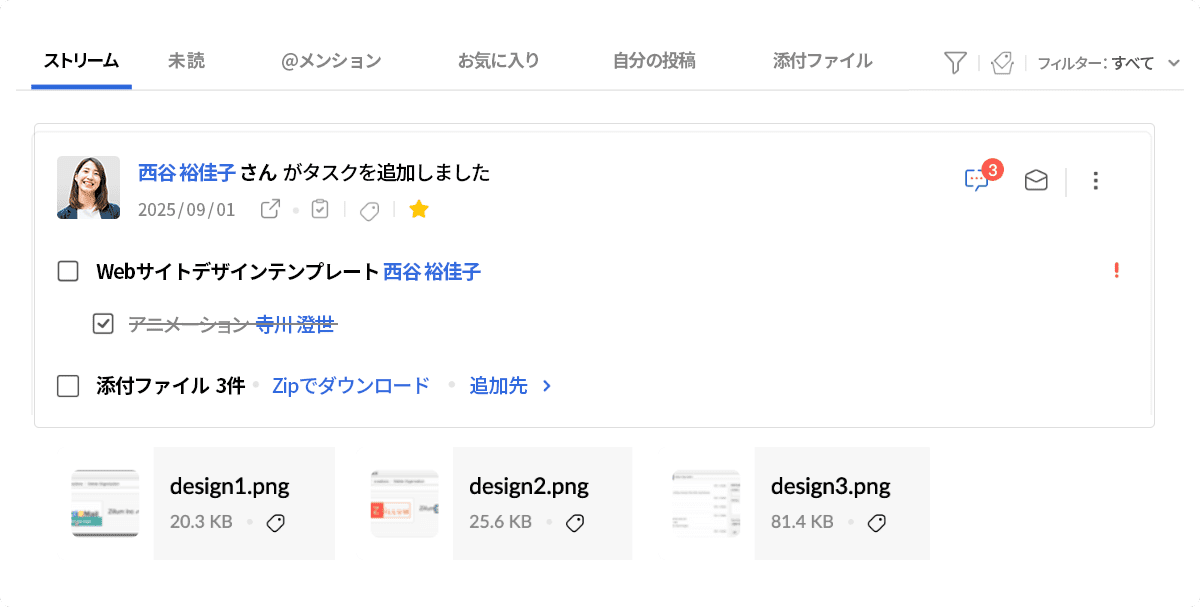Check the 添付ファイル 3件 checkbox
This screenshot has height=607, width=1200.
tap(68, 386)
